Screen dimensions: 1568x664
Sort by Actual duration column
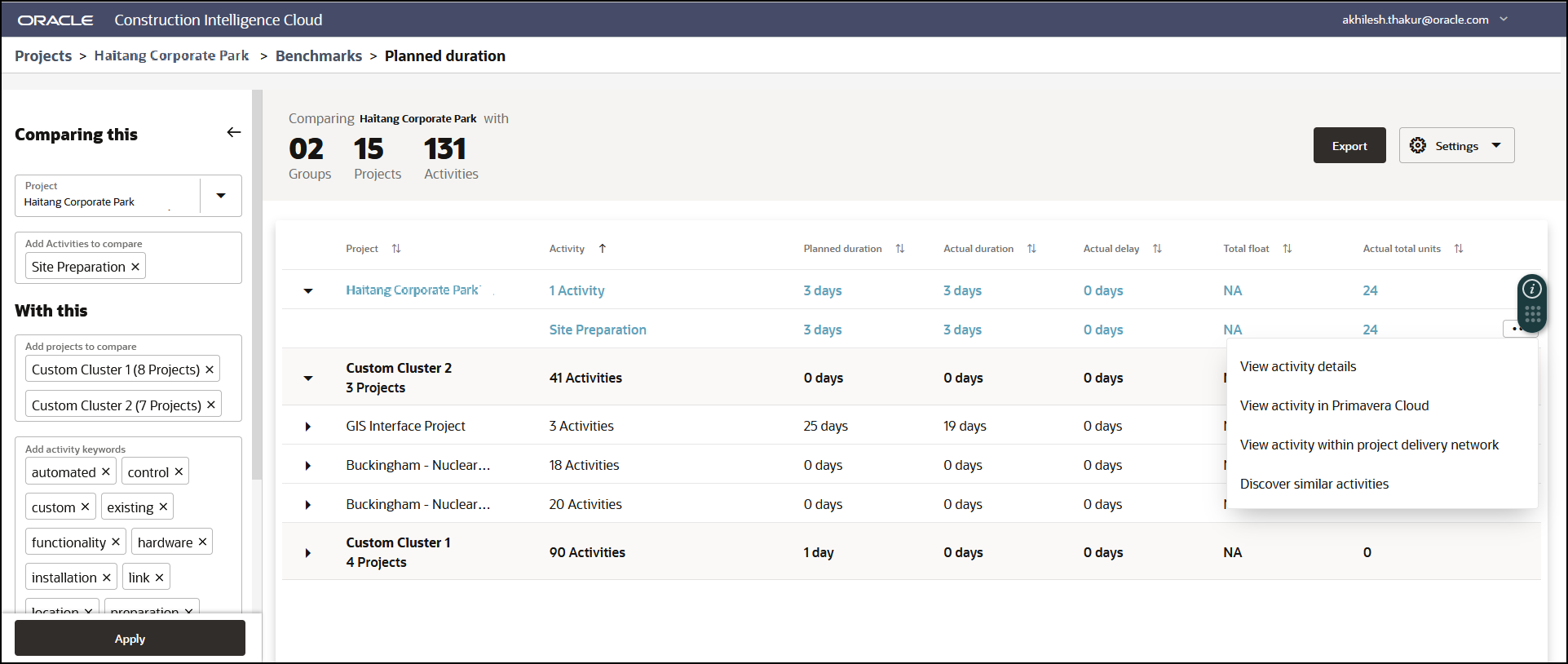click(x=1032, y=249)
